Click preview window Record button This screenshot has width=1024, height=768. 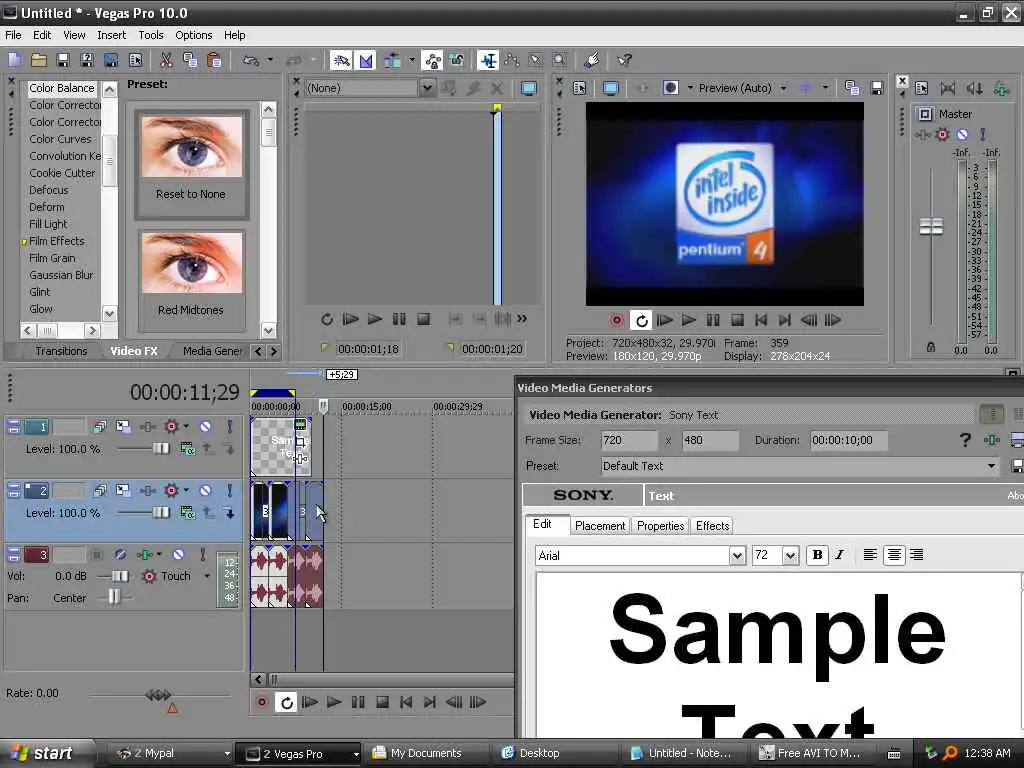616,320
